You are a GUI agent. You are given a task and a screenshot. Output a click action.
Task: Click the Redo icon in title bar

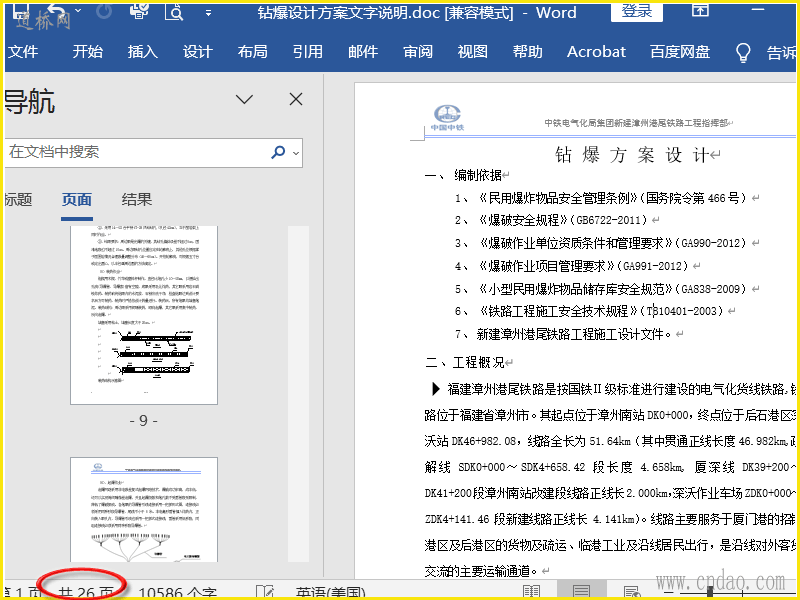tap(104, 11)
